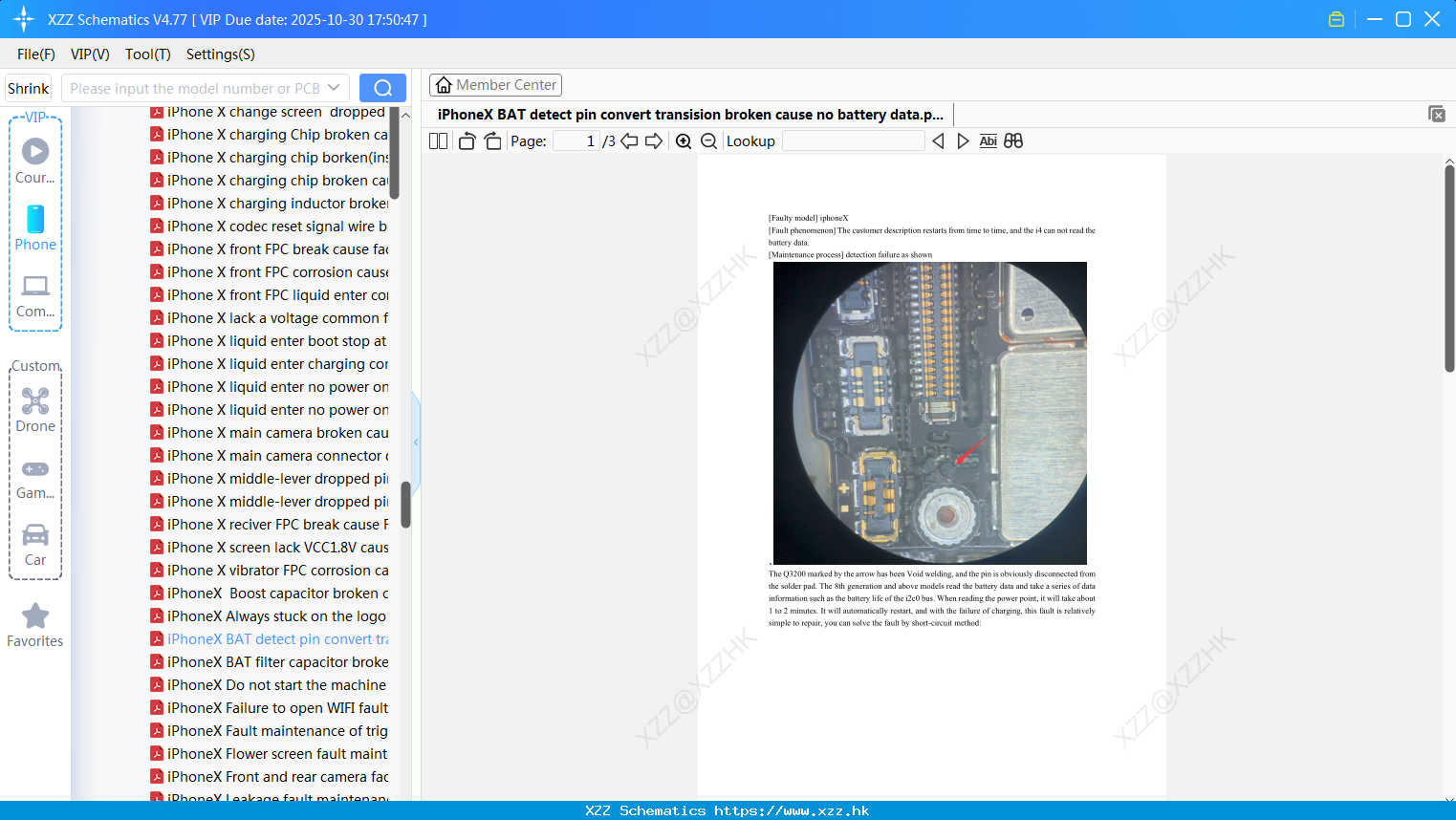
Task: Select the Phone category icon
Action: pyautogui.click(x=35, y=228)
